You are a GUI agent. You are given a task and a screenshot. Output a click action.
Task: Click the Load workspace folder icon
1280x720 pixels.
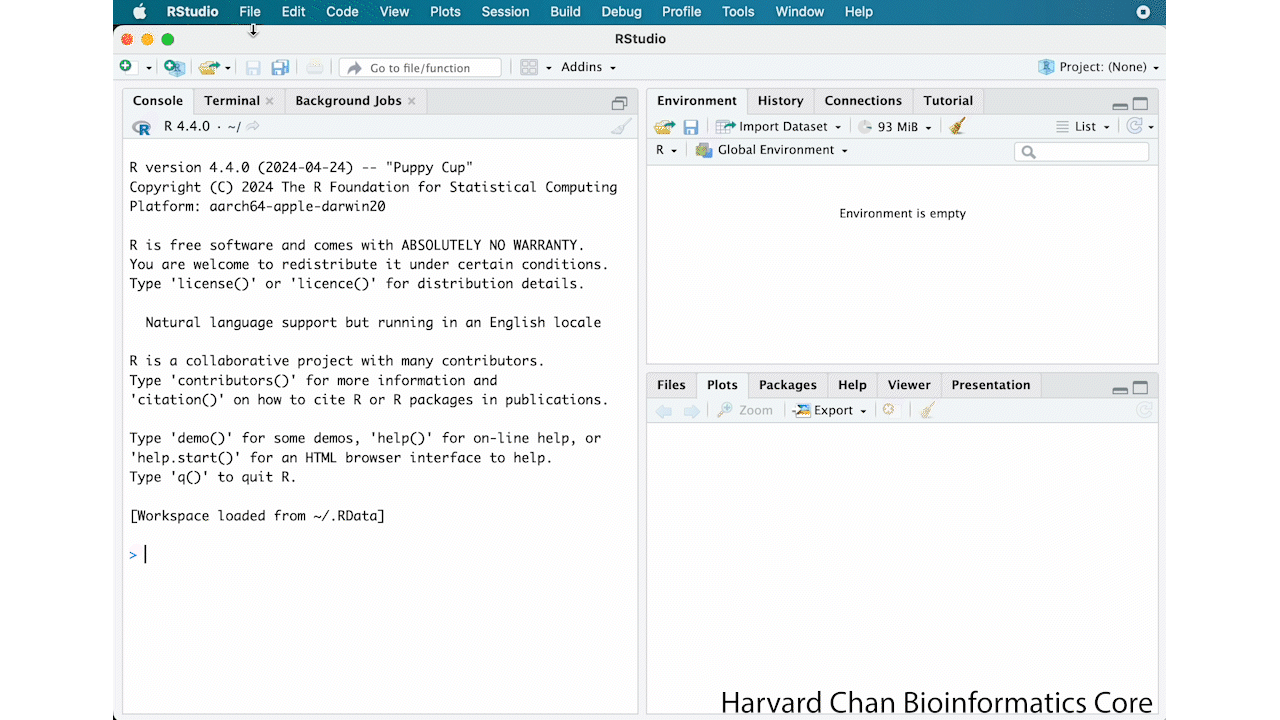tap(665, 127)
